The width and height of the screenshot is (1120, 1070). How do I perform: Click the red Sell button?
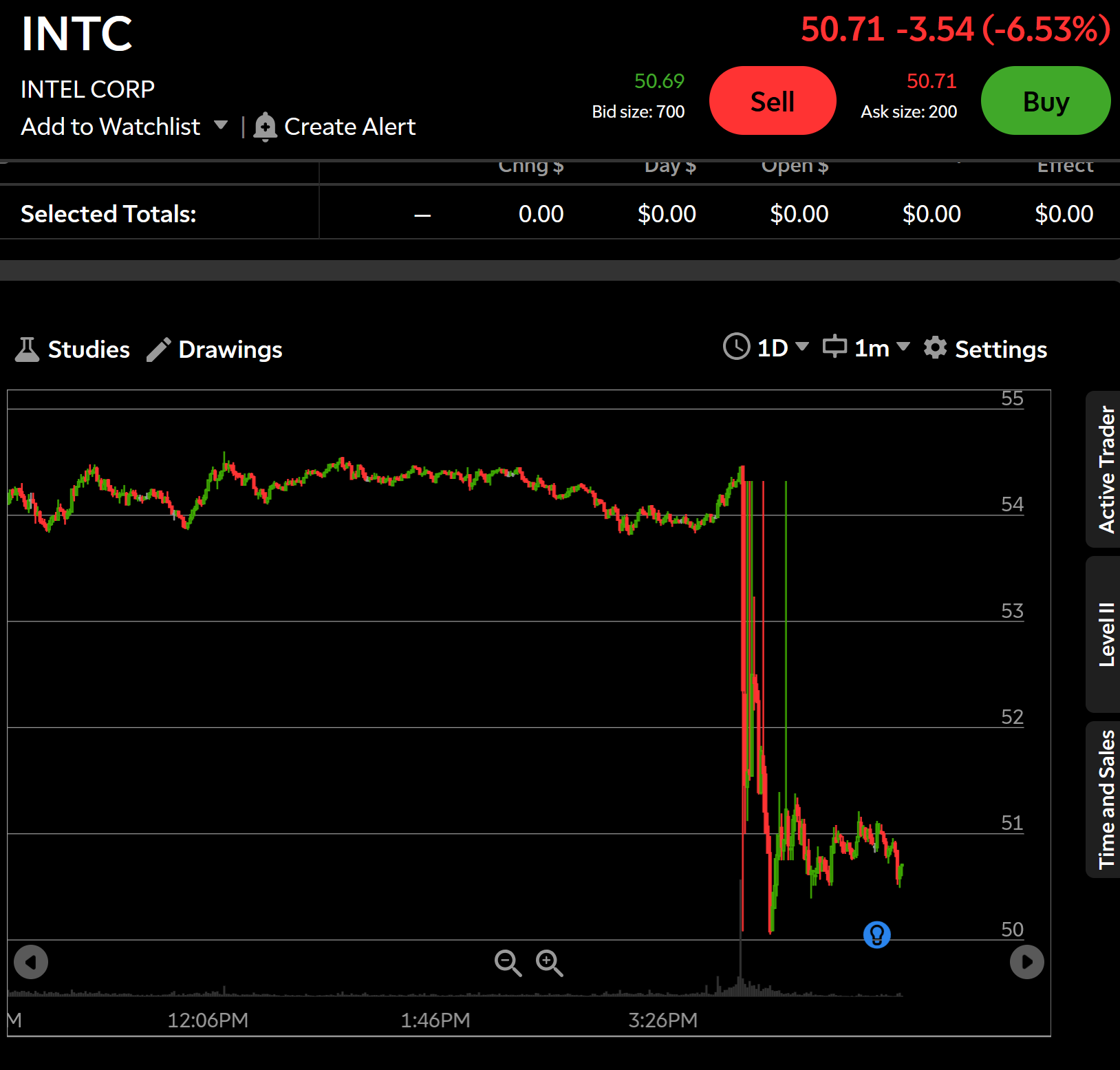point(773,100)
